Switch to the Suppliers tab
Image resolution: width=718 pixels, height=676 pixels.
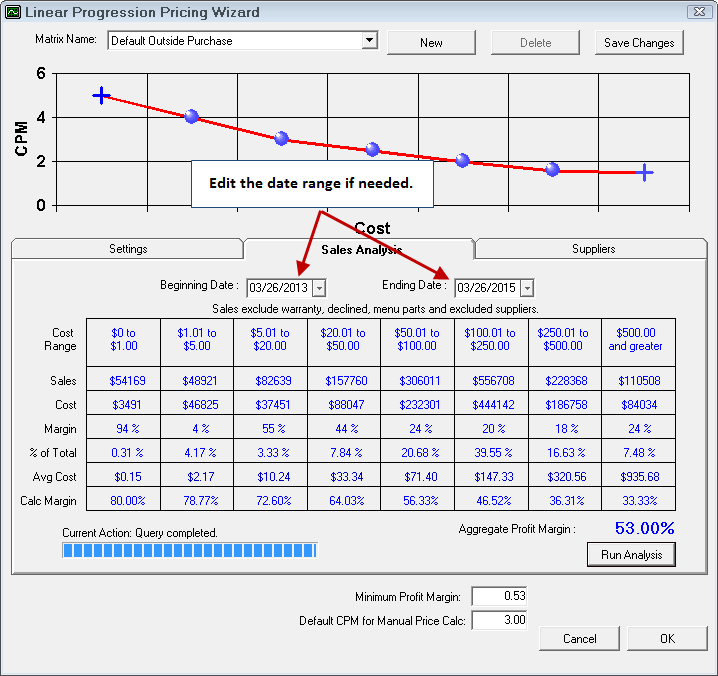[x=593, y=249]
